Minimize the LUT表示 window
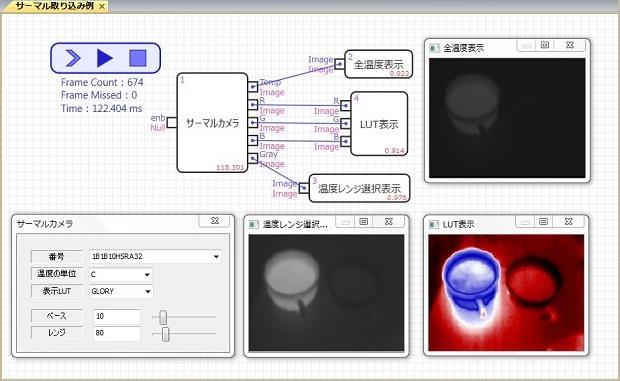The width and height of the screenshot is (620, 381). coord(525,222)
